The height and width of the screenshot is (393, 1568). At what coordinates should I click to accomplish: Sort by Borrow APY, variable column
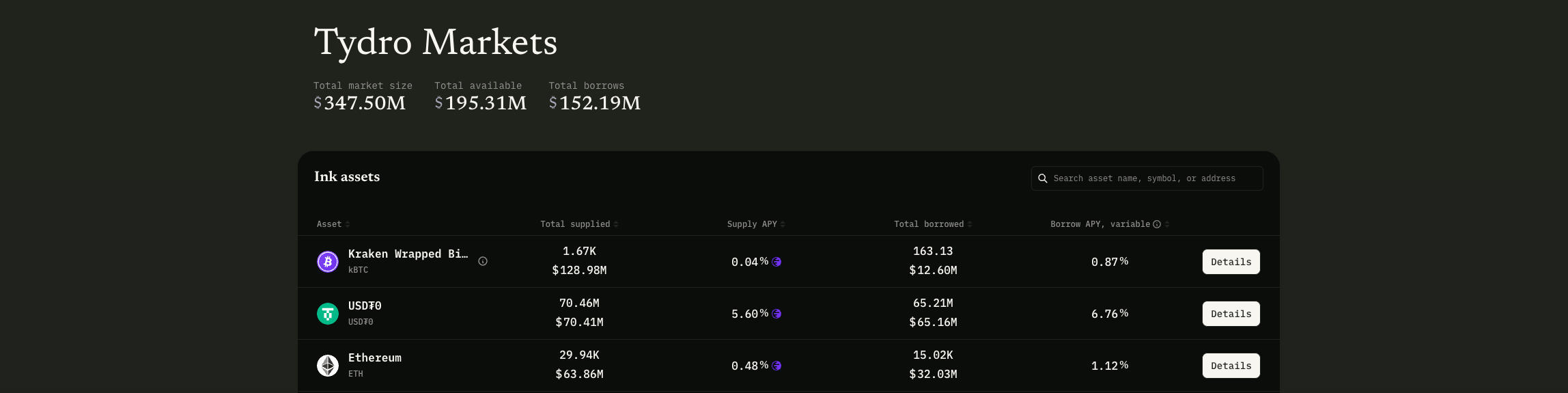pos(1168,224)
